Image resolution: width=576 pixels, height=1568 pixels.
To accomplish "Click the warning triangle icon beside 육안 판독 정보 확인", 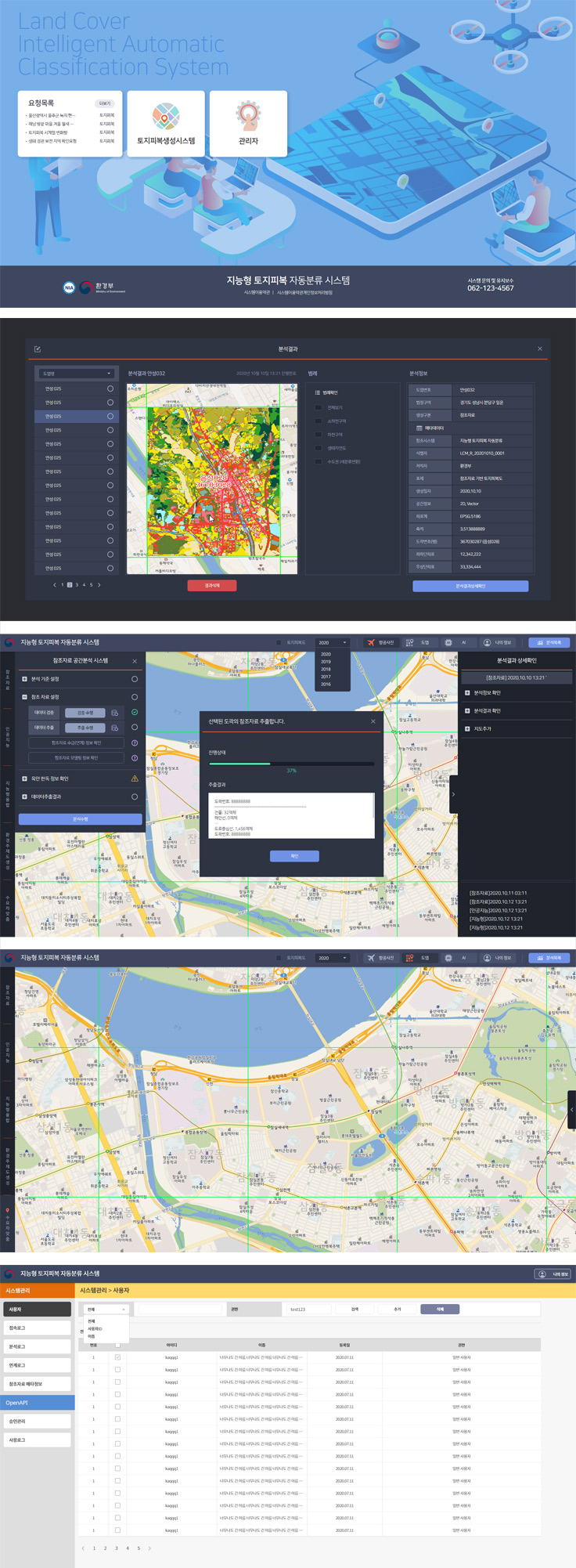I will click(x=135, y=779).
